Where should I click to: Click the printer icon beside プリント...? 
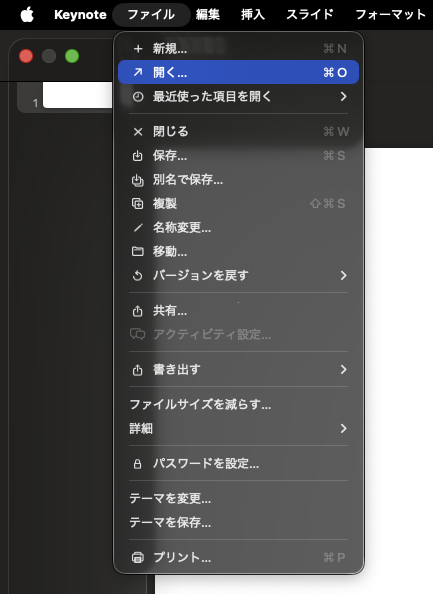138,557
